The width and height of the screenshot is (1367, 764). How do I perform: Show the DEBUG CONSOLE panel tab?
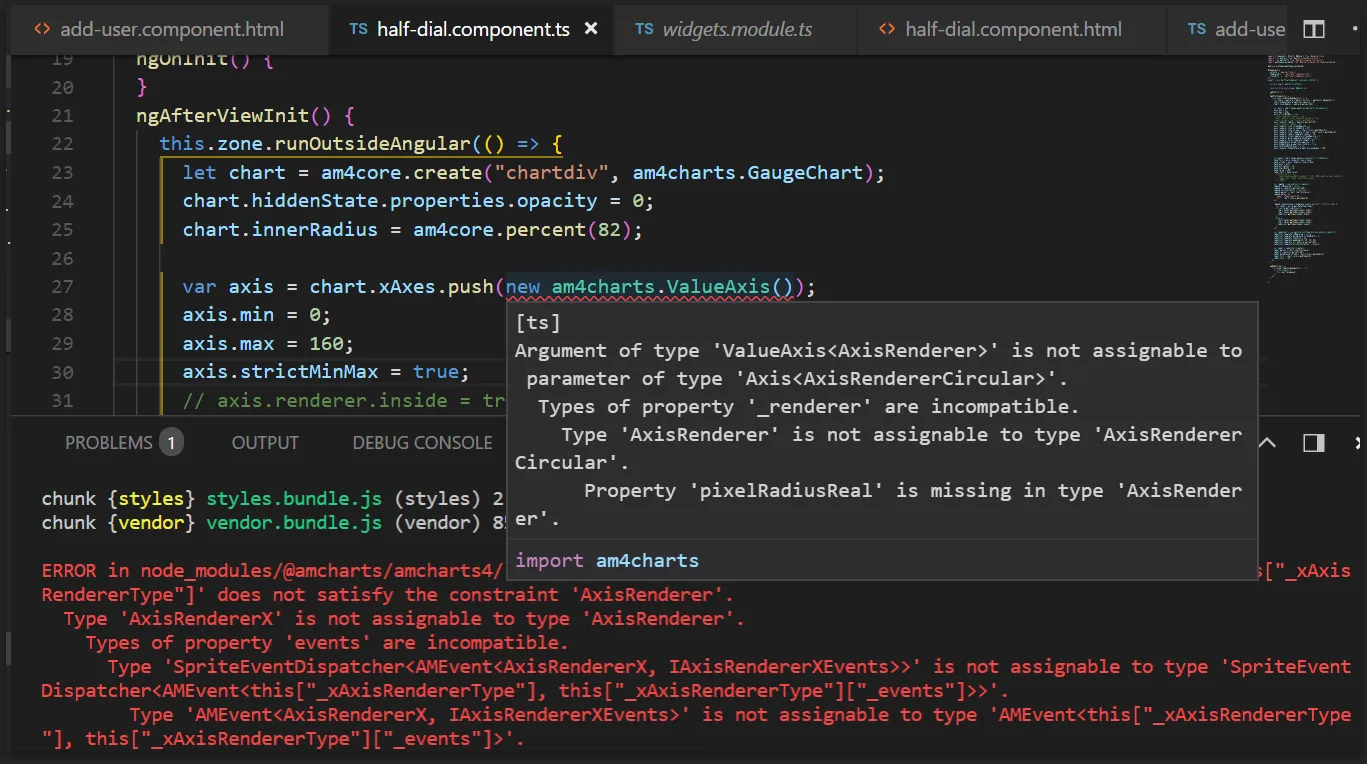(422, 442)
